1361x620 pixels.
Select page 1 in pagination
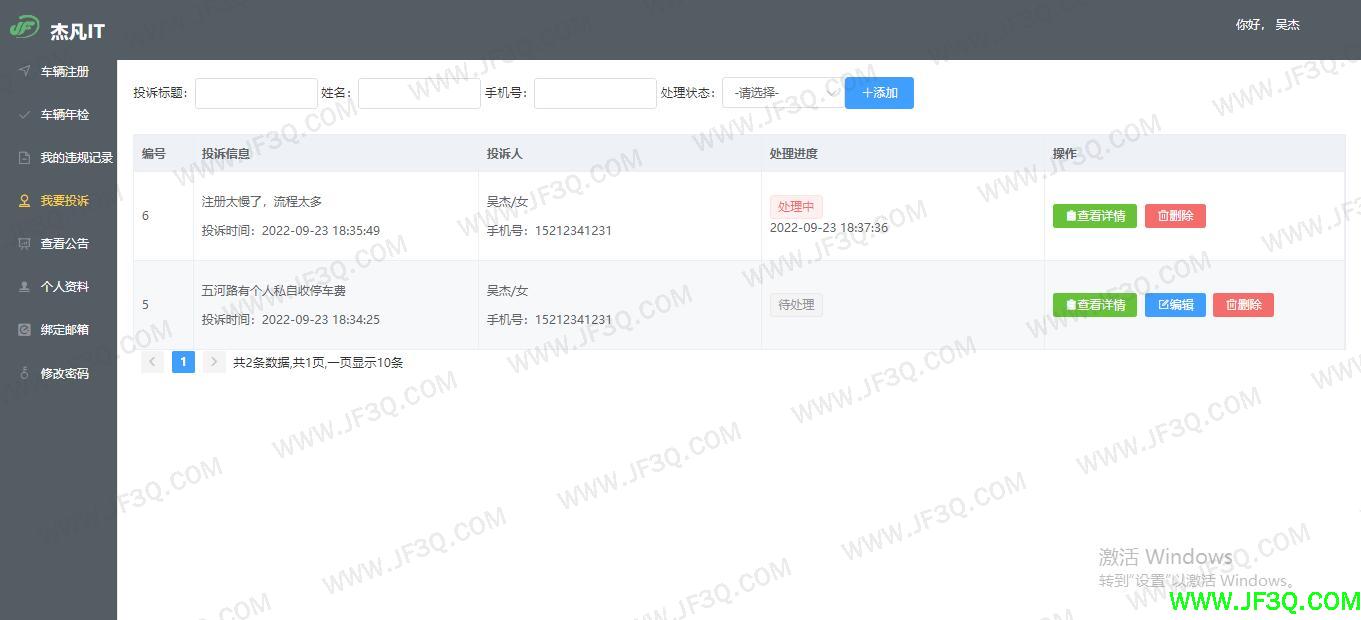tap(183, 361)
